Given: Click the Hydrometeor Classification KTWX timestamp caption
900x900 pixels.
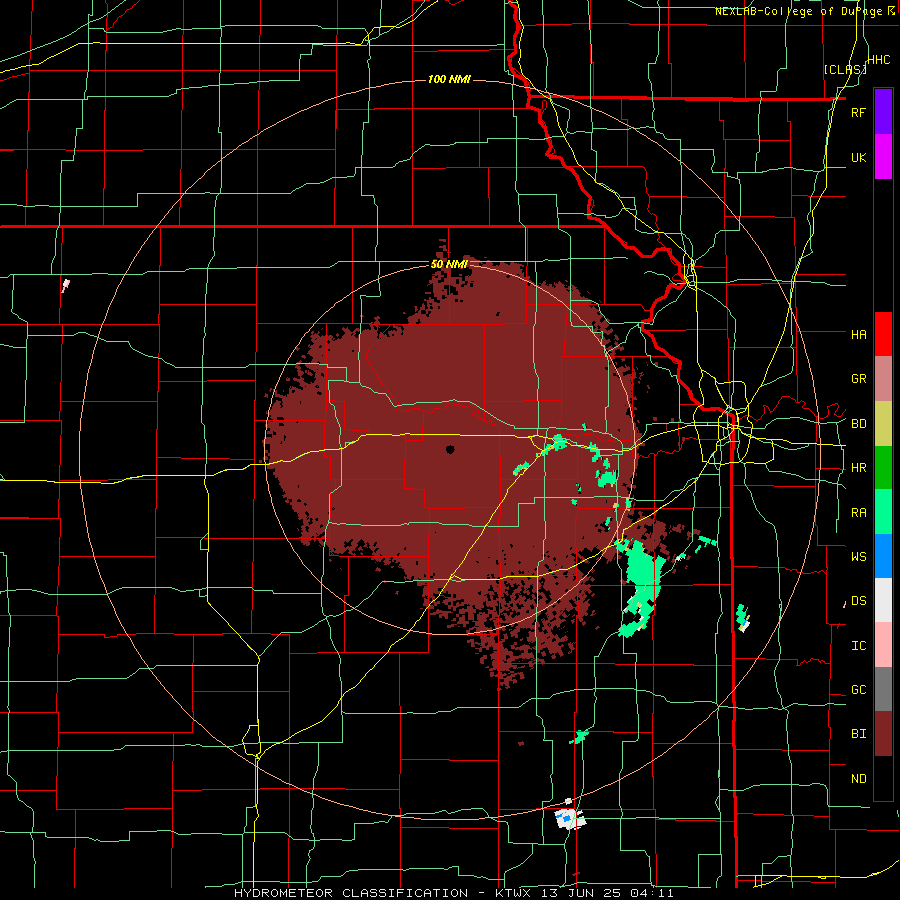Looking at the screenshot, I should [x=453, y=893].
